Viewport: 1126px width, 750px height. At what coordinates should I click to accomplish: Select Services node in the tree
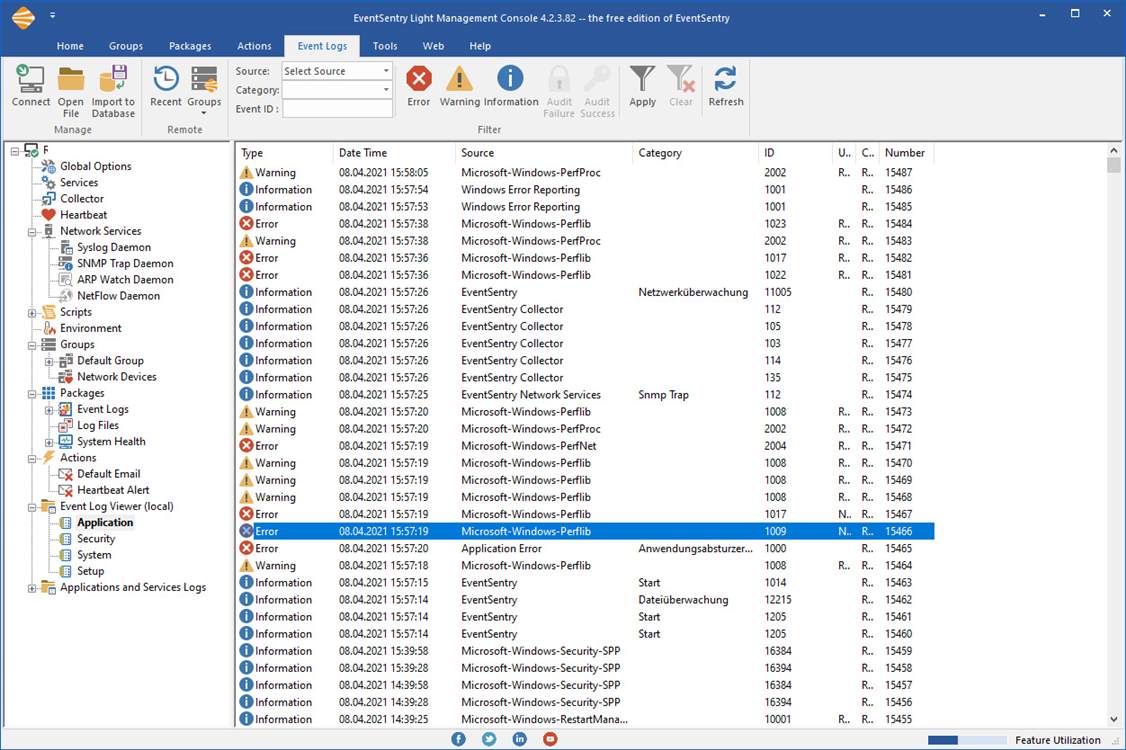click(x=79, y=182)
